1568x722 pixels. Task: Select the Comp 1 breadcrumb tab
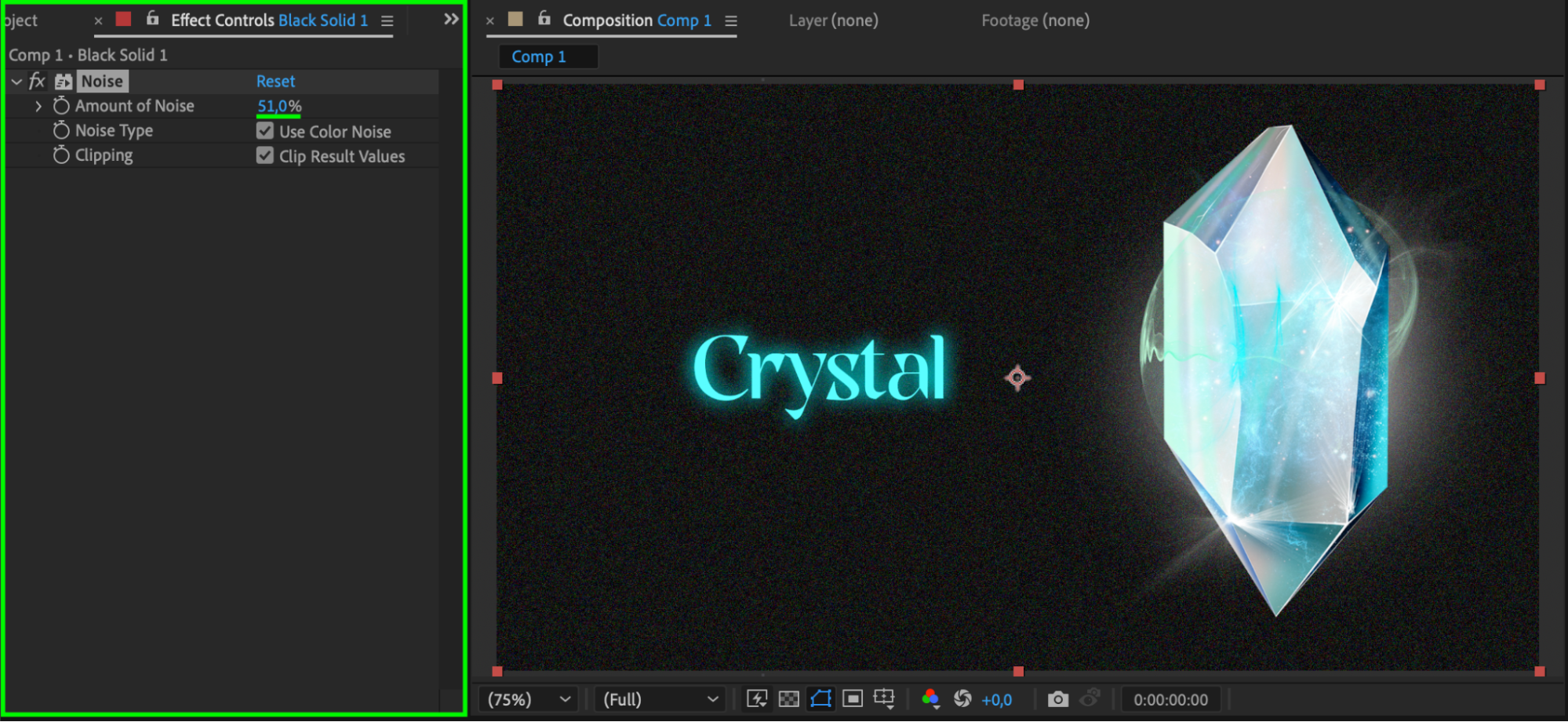tap(548, 57)
